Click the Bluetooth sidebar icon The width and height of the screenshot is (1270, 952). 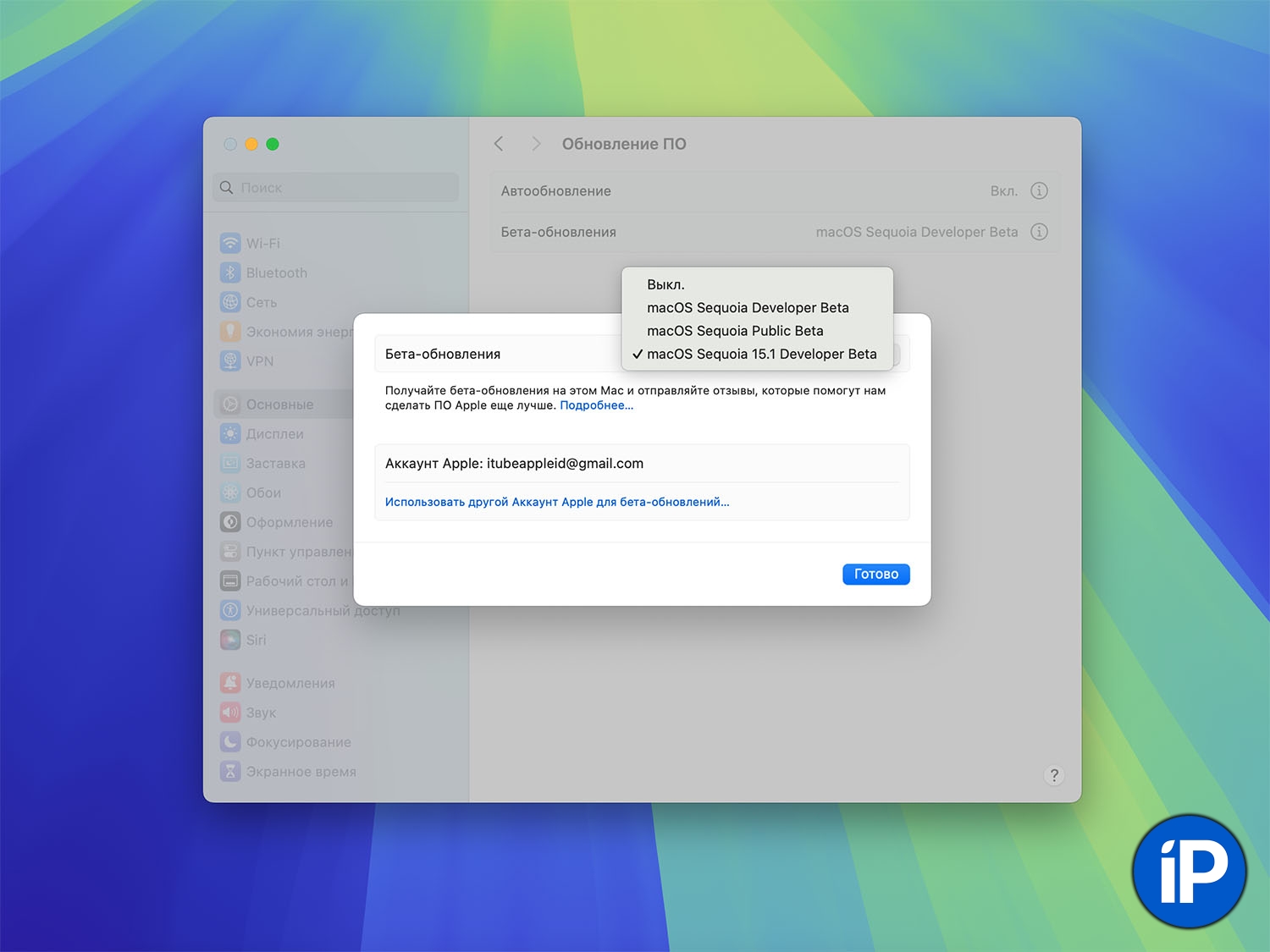pyautogui.click(x=230, y=273)
